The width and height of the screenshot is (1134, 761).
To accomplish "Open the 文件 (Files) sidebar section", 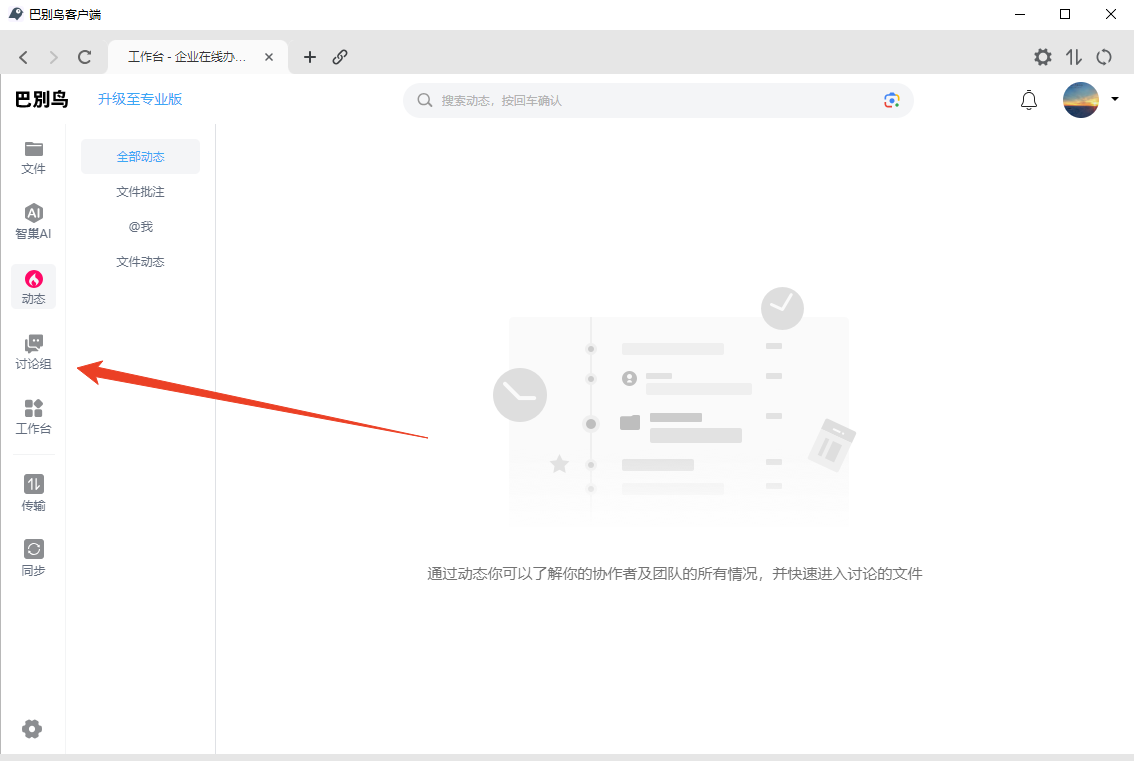I will click(33, 158).
